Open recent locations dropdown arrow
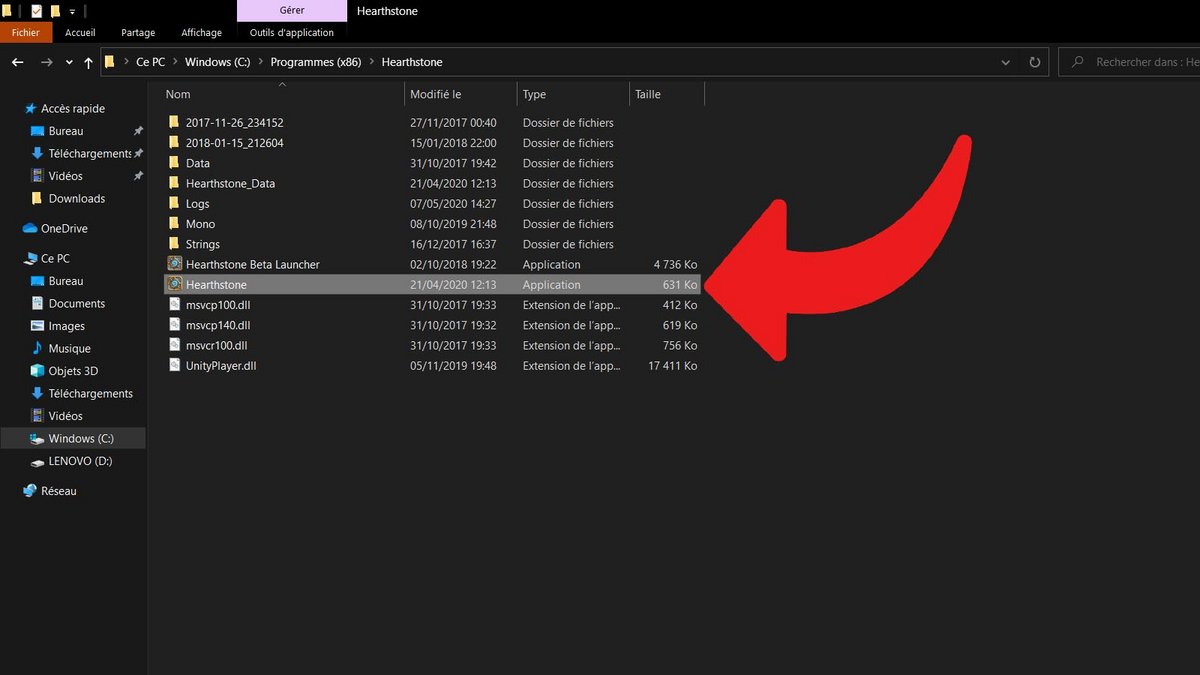The image size is (1200, 675). coord(69,62)
